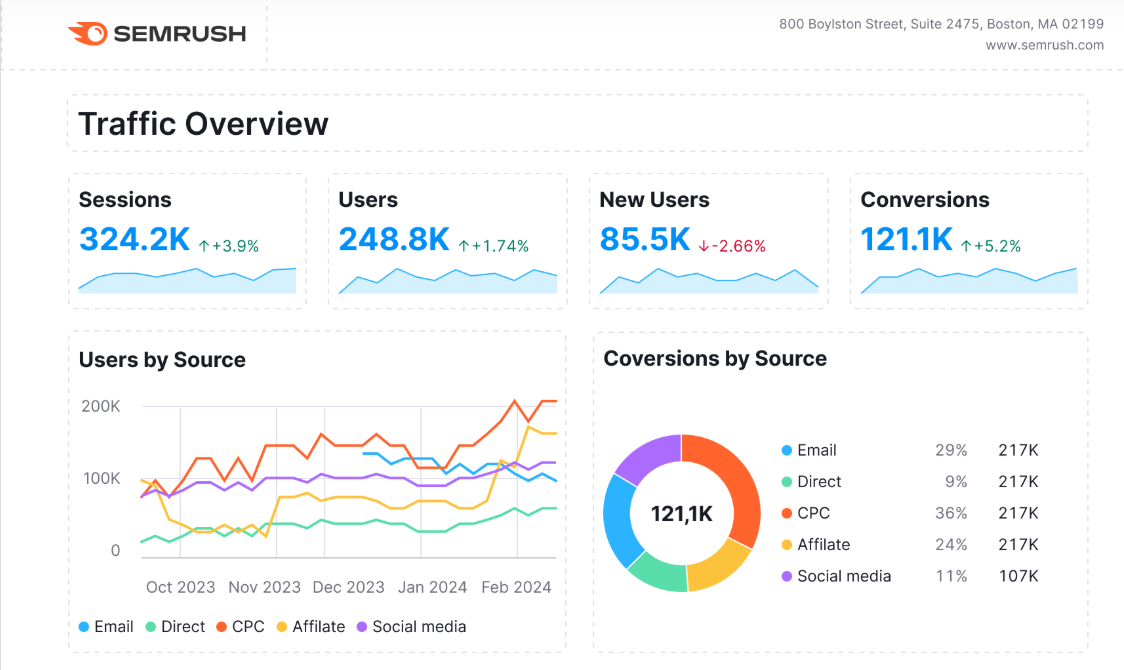Click the 36% CPC percentage

point(951,513)
